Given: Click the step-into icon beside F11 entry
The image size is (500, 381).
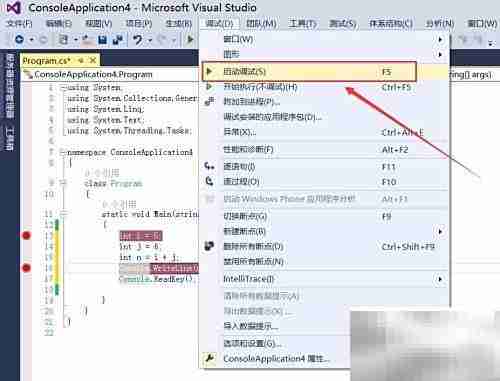Looking at the screenshot, I should (209, 166).
